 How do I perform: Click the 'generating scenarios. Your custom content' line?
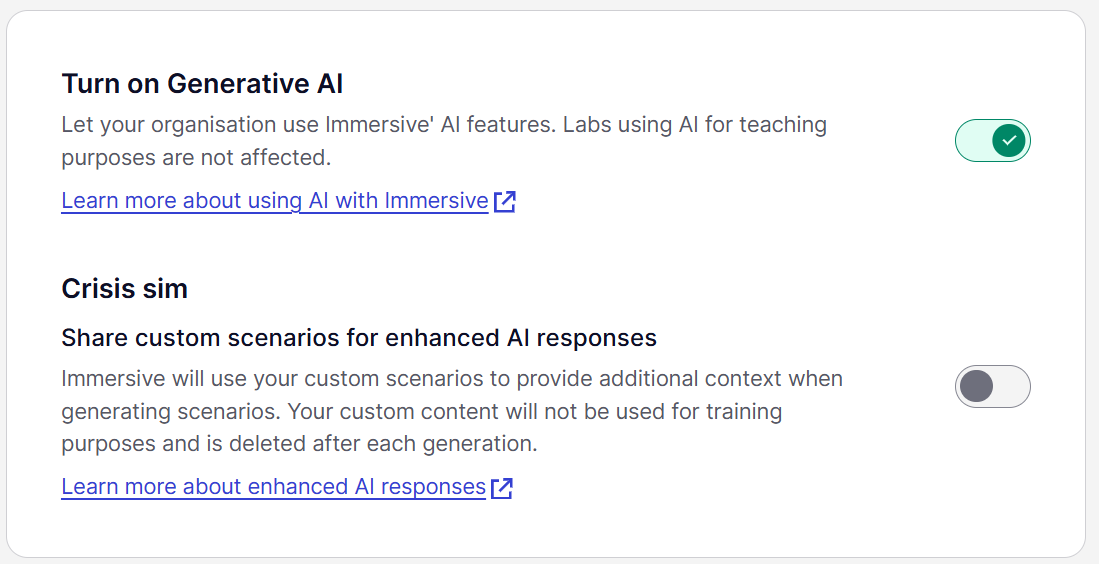(422, 411)
